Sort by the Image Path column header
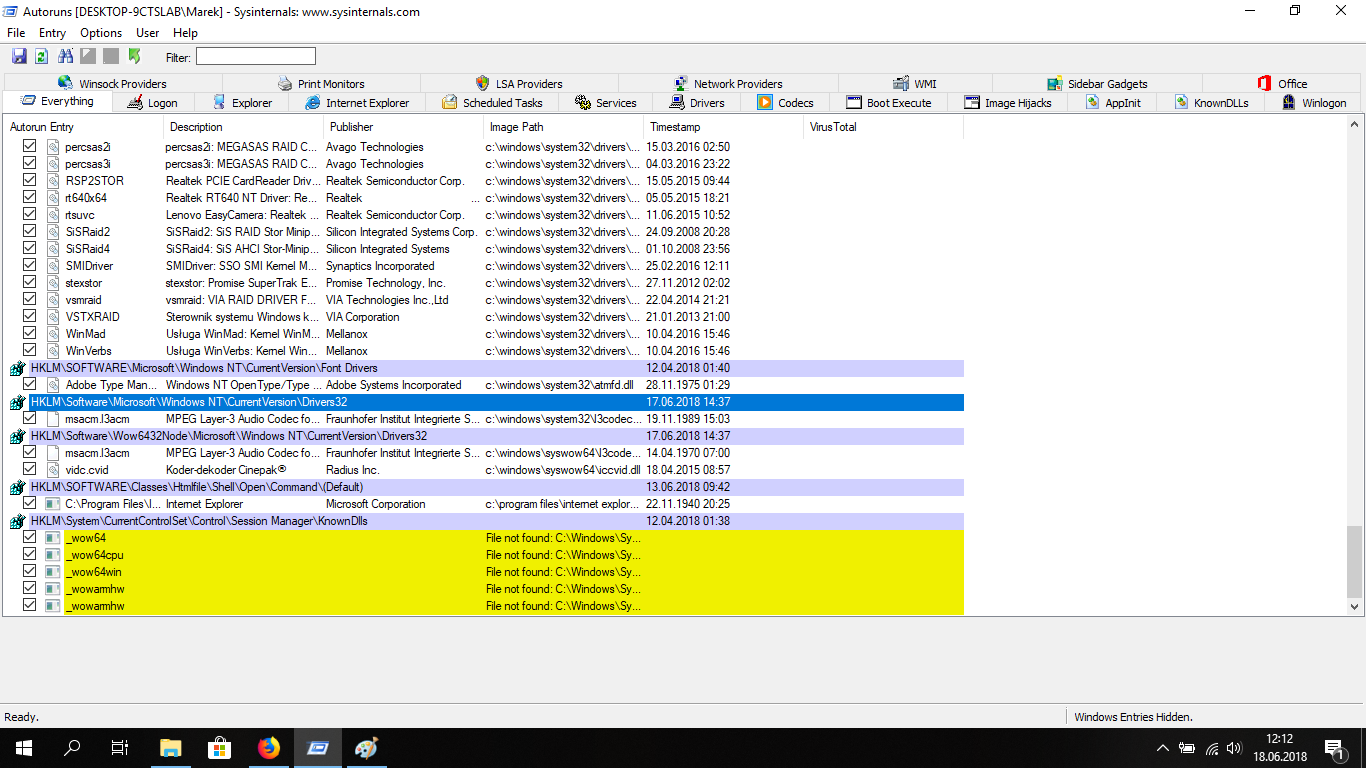This screenshot has height=768, width=1366. tap(563, 127)
